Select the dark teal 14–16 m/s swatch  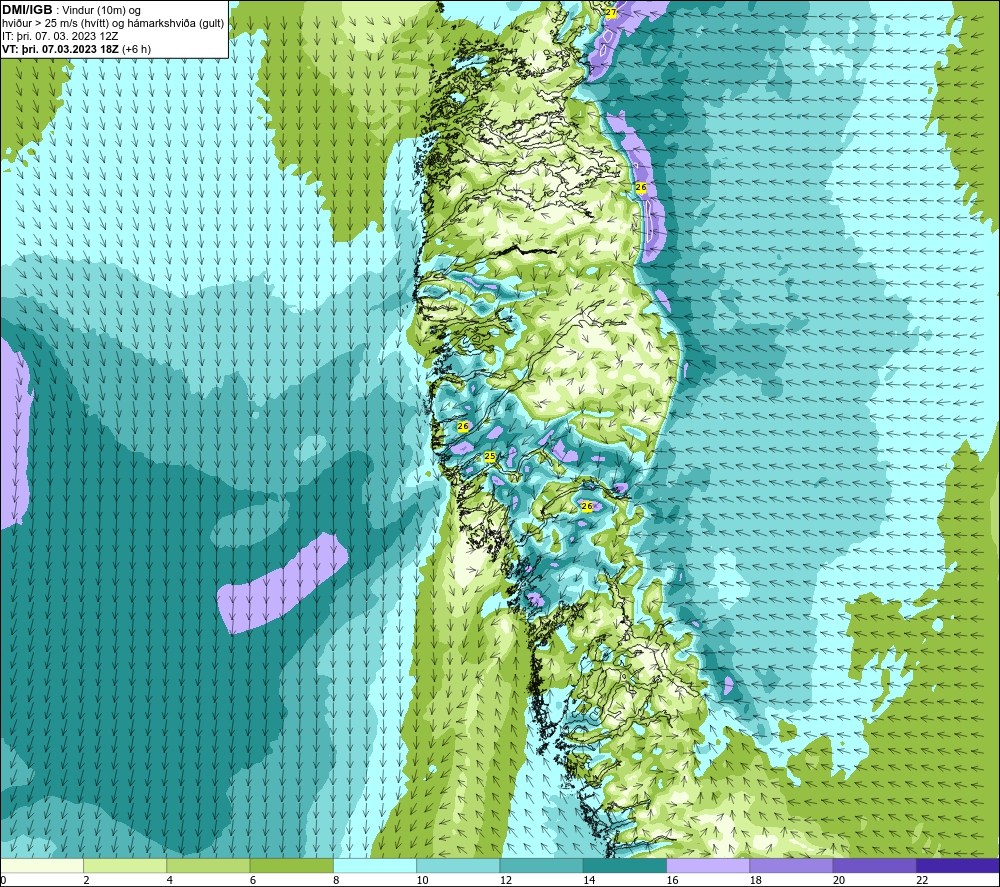coord(625,865)
